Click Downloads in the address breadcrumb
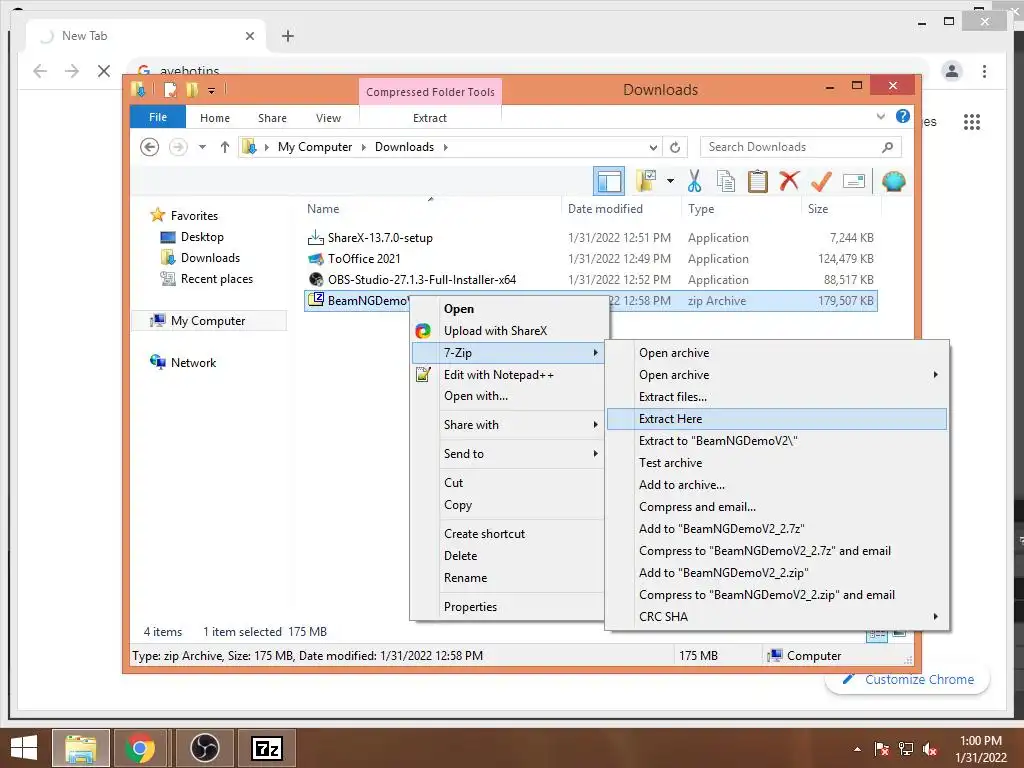The width and height of the screenshot is (1024, 768). pos(404,147)
